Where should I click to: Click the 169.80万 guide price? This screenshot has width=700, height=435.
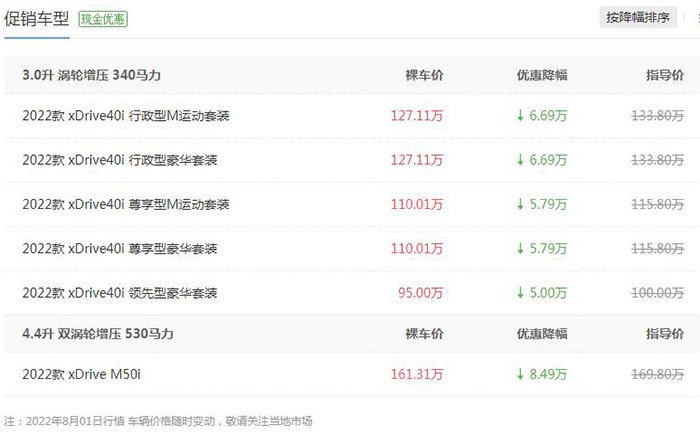pos(658,374)
